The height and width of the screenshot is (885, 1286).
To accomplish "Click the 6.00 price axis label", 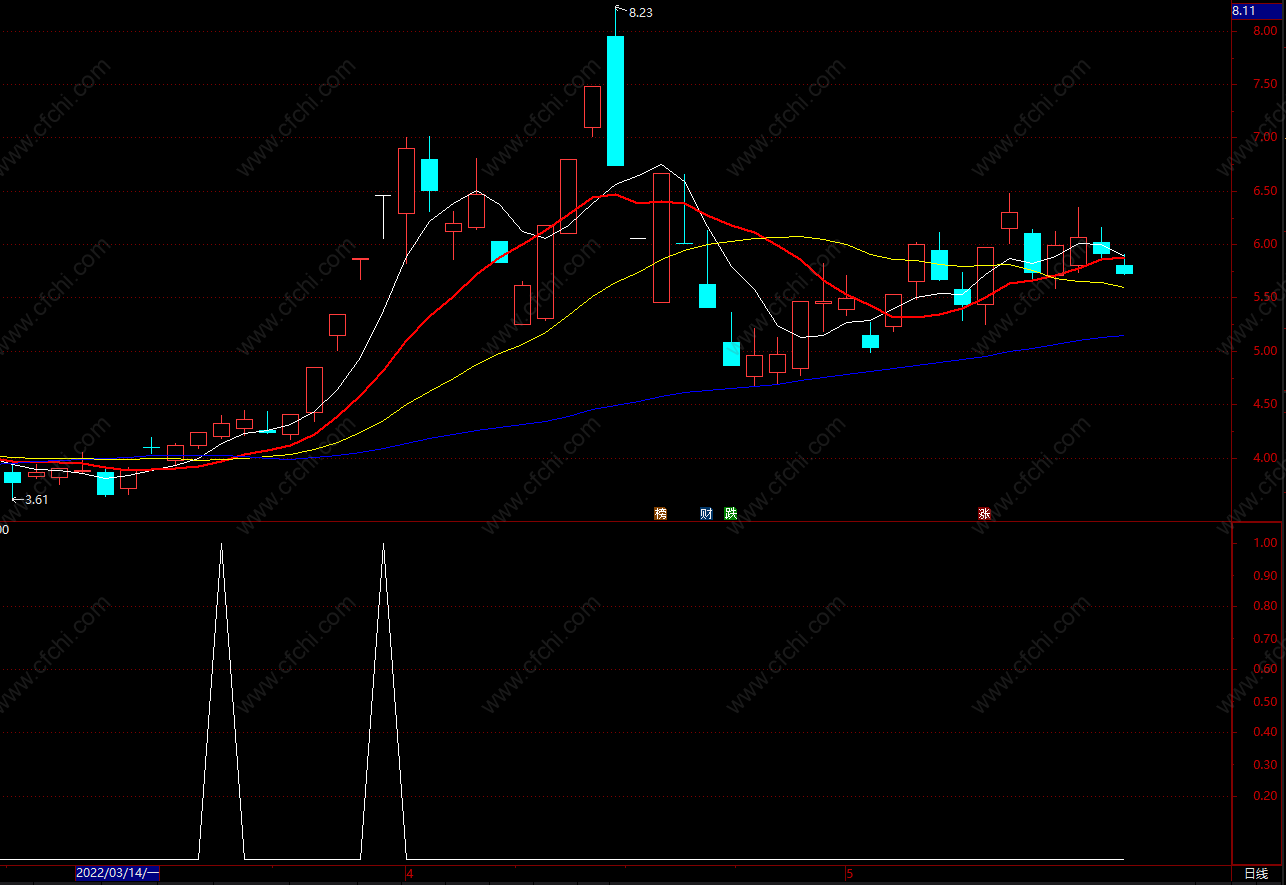I will (x=1266, y=244).
